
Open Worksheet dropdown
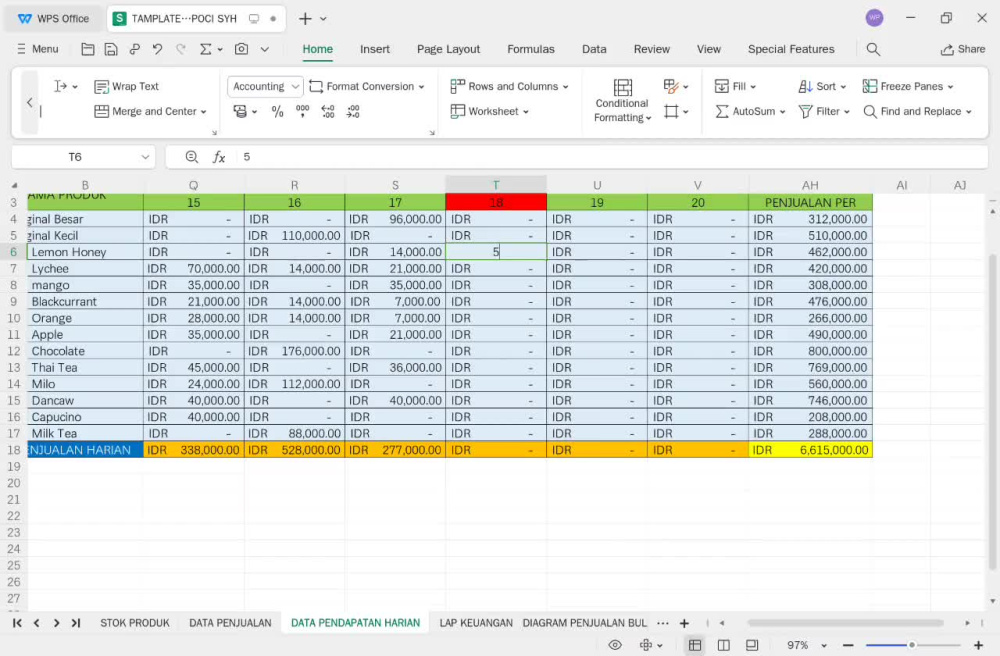coord(489,112)
